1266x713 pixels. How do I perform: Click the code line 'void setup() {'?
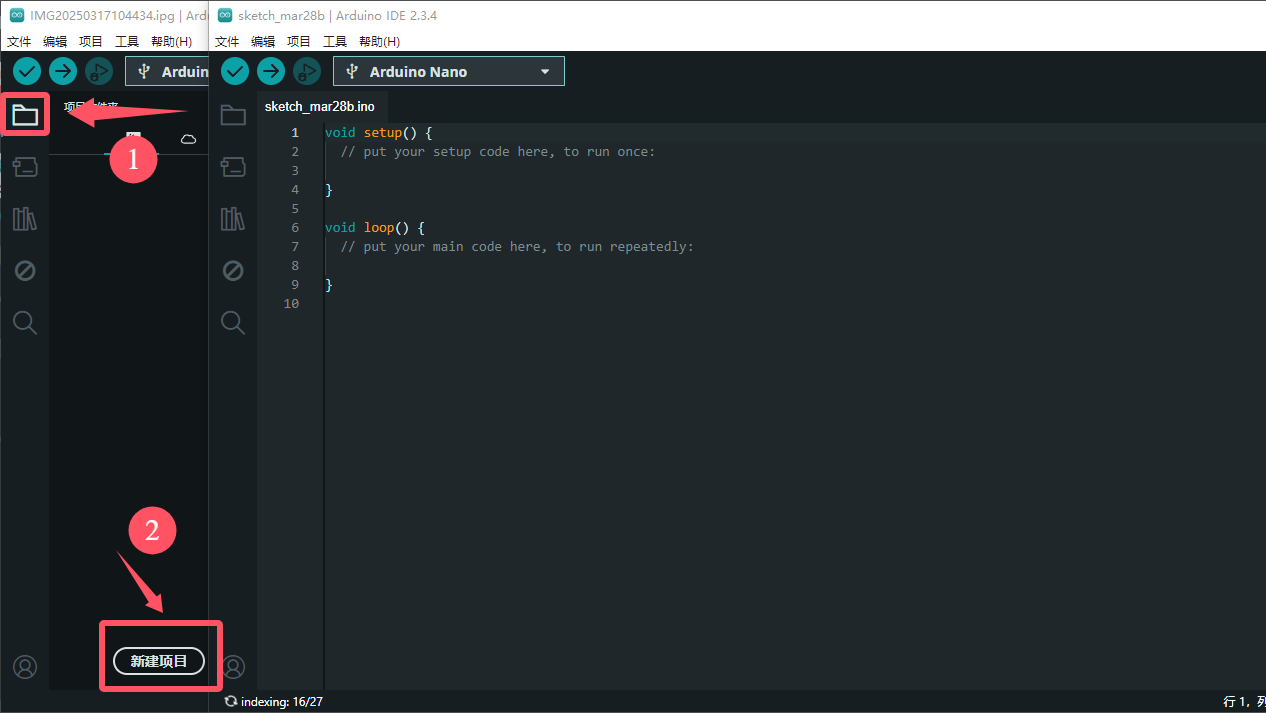379,132
